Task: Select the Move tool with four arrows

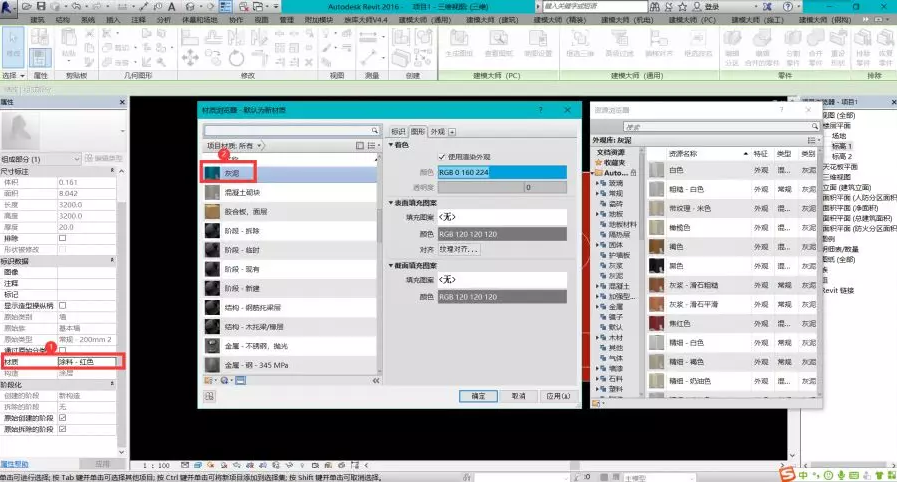Action: click(x=190, y=58)
